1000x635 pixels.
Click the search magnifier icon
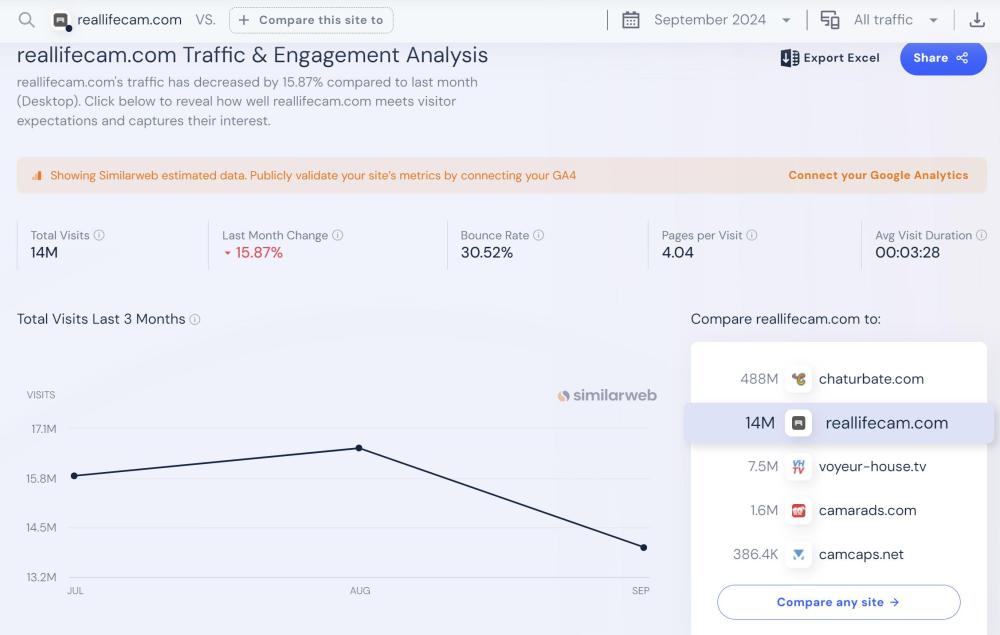(x=27, y=20)
